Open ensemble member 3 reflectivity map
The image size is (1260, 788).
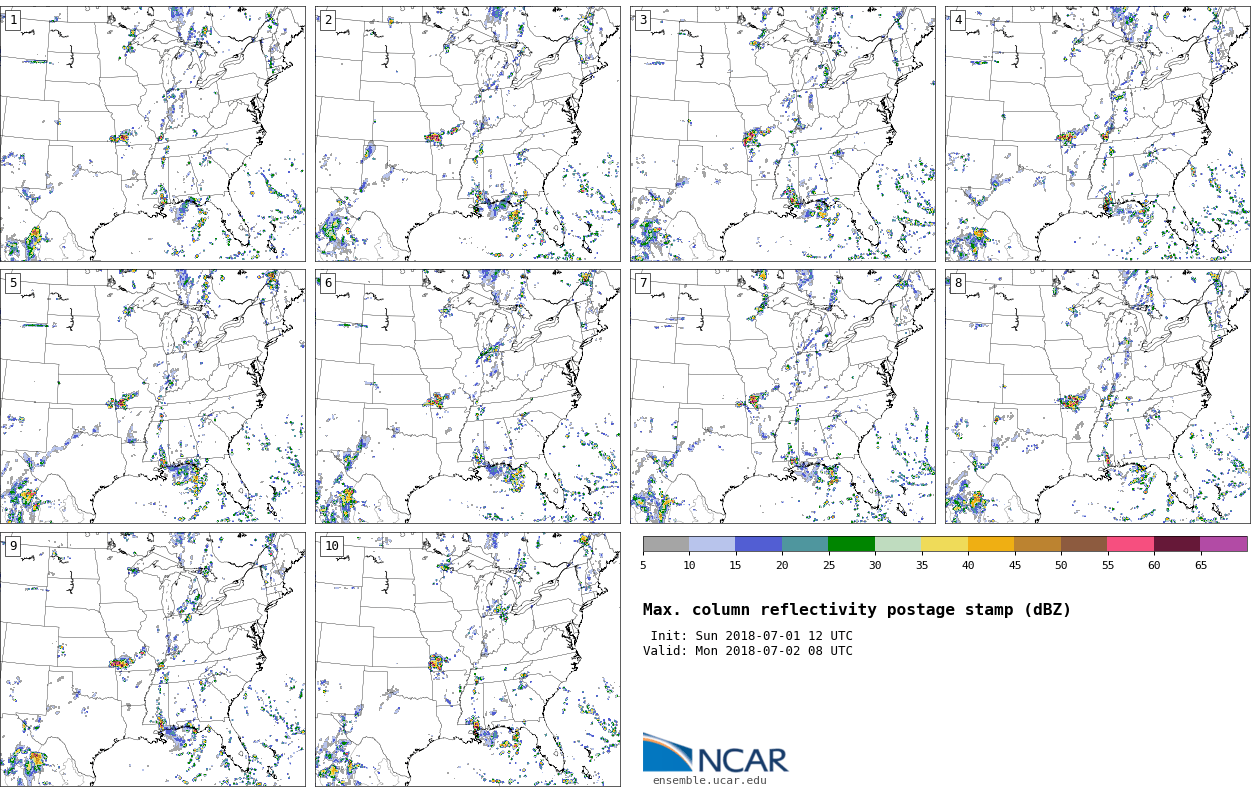click(782, 134)
